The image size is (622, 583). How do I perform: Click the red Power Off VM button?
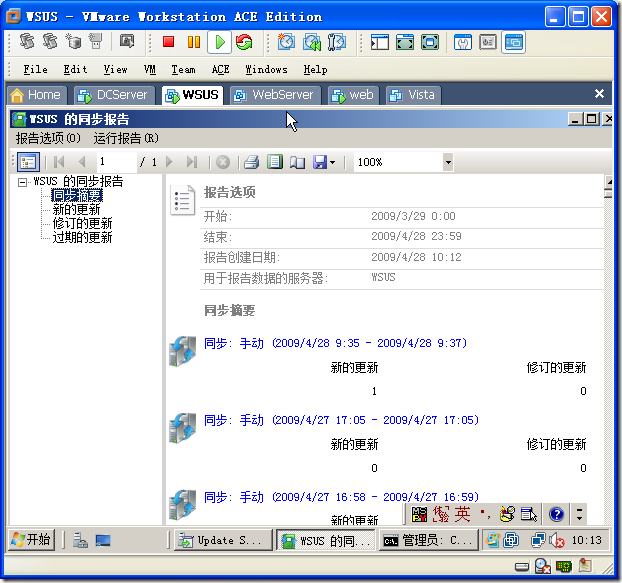click(x=169, y=42)
